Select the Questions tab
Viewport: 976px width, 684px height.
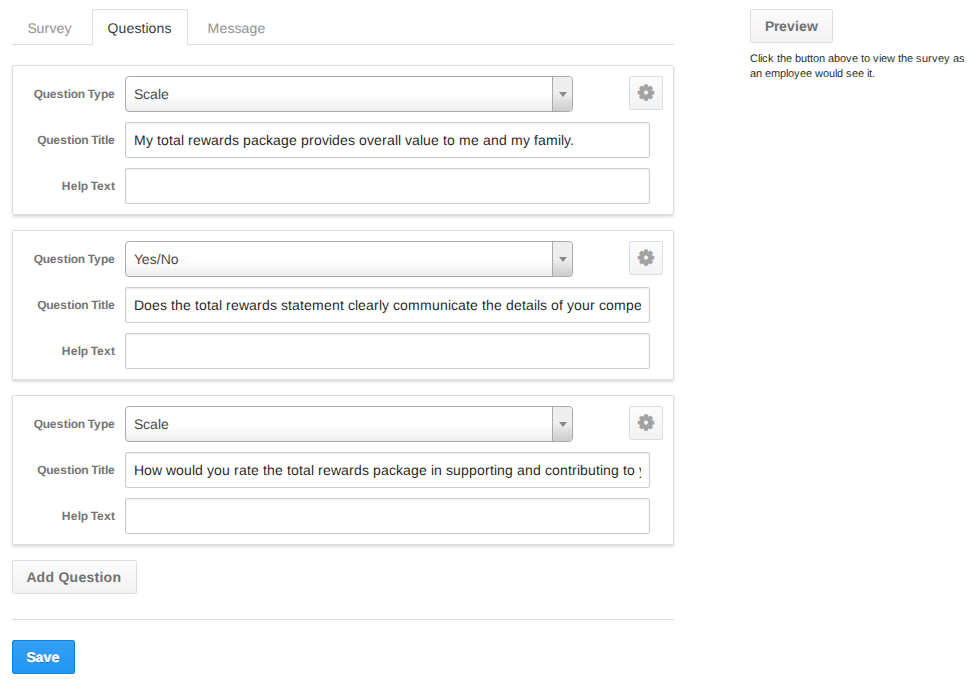click(x=139, y=28)
